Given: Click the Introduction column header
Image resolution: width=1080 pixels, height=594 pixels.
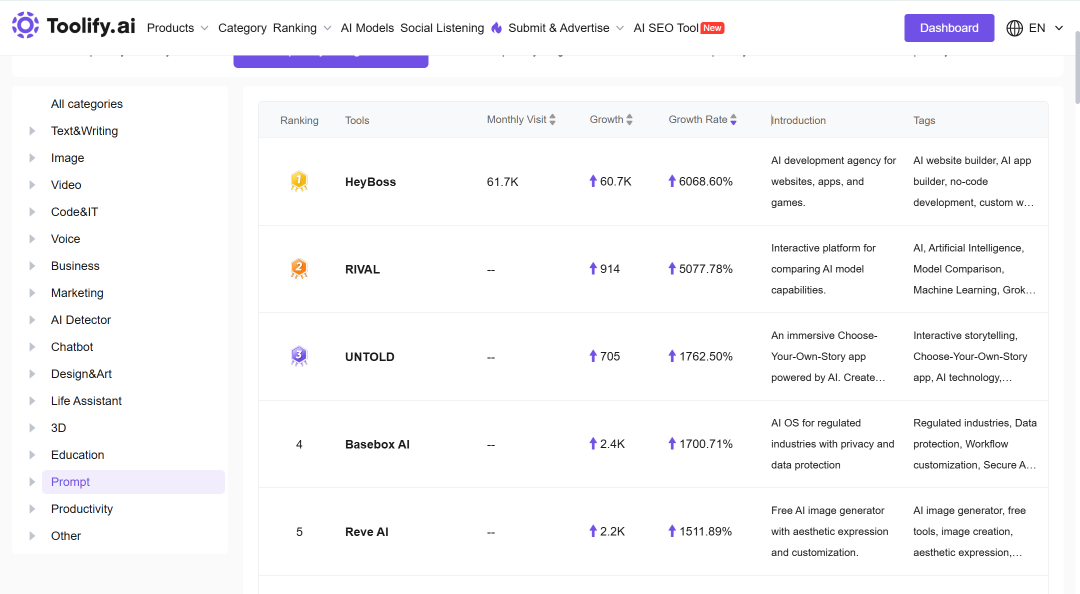Looking at the screenshot, I should click(x=798, y=120).
